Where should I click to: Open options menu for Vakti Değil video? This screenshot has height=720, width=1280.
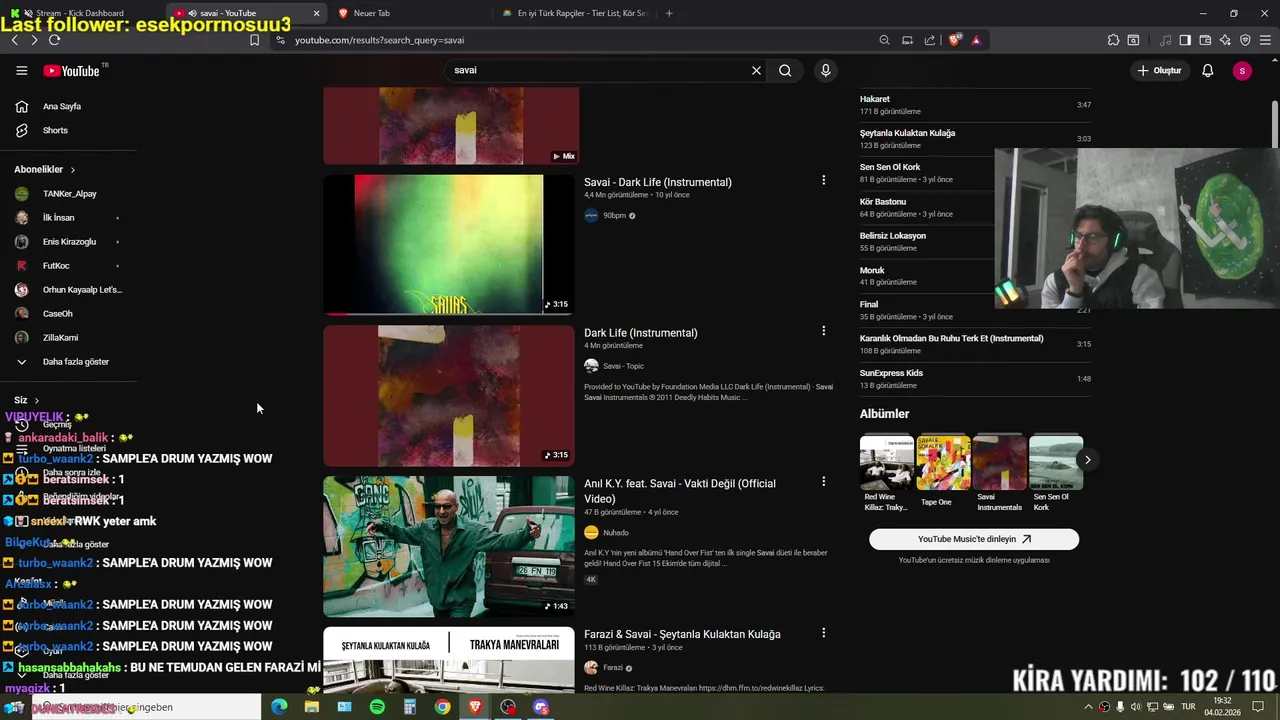point(823,482)
